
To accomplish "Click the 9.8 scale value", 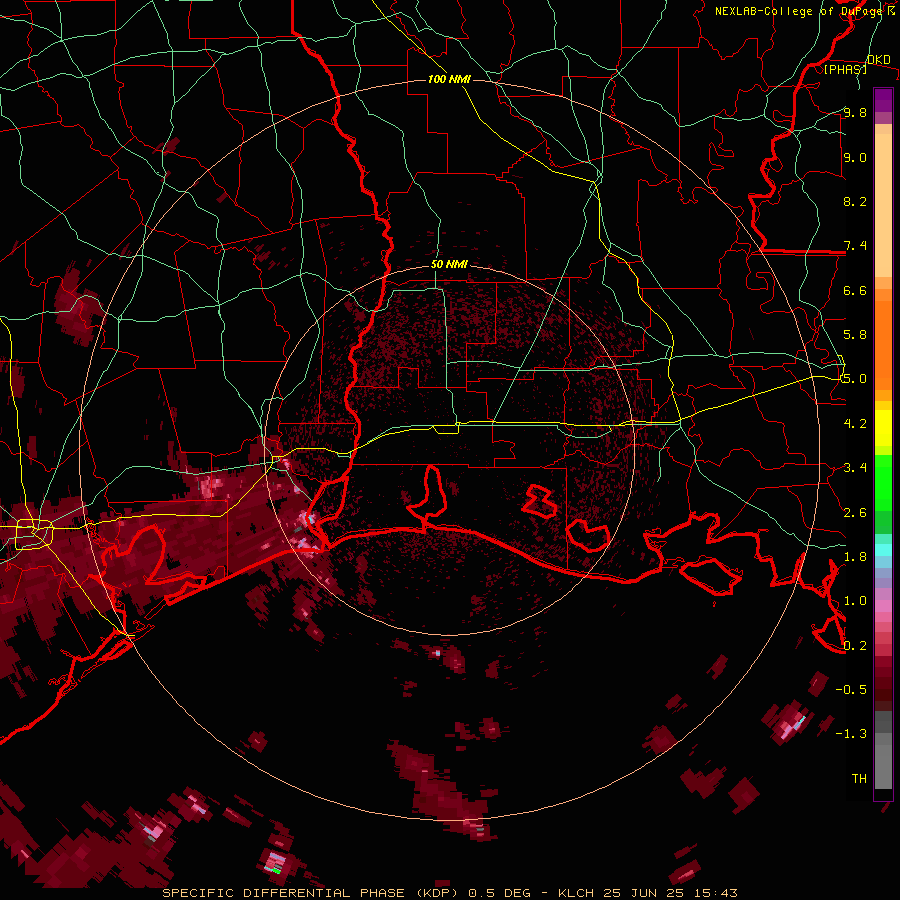I will pos(855,112).
